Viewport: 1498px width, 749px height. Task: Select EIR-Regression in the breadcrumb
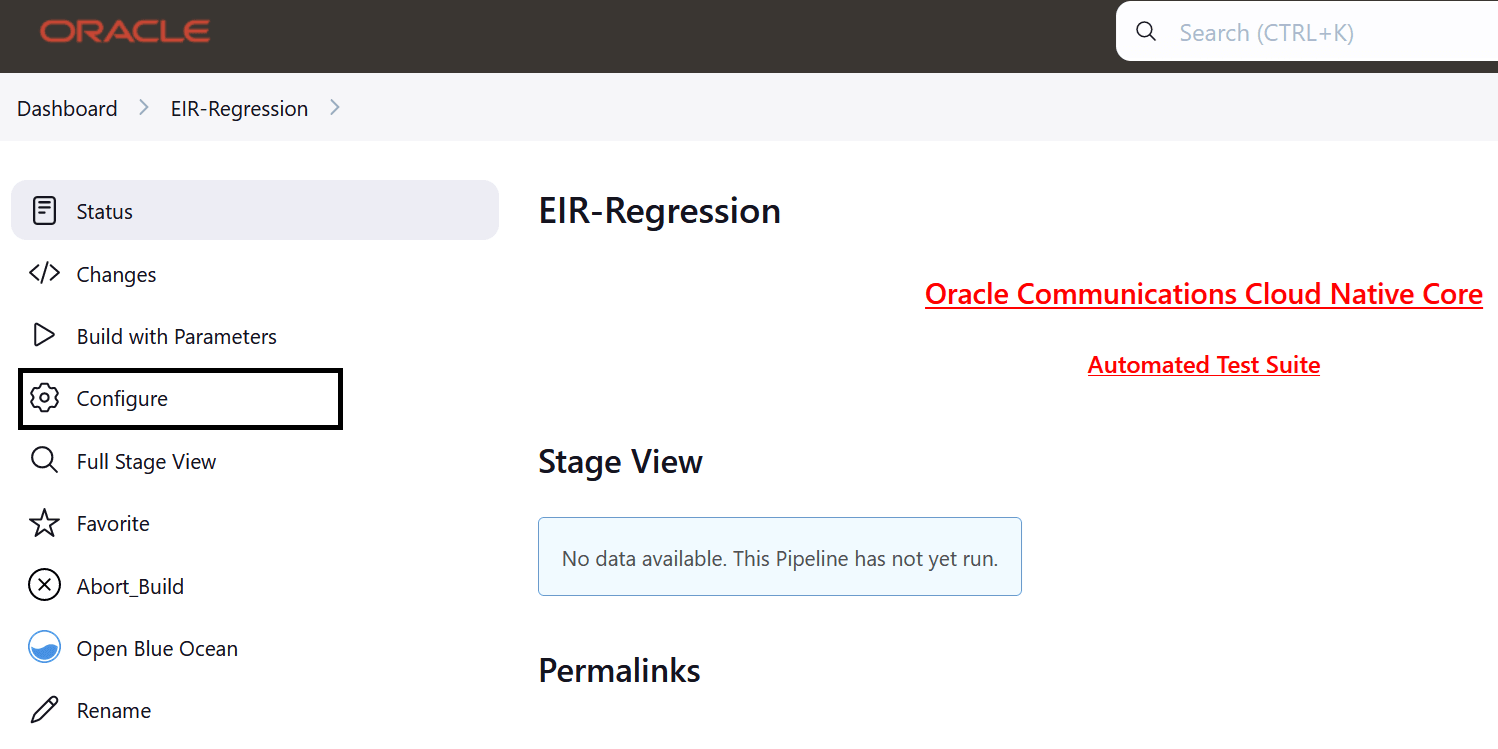pos(239,108)
